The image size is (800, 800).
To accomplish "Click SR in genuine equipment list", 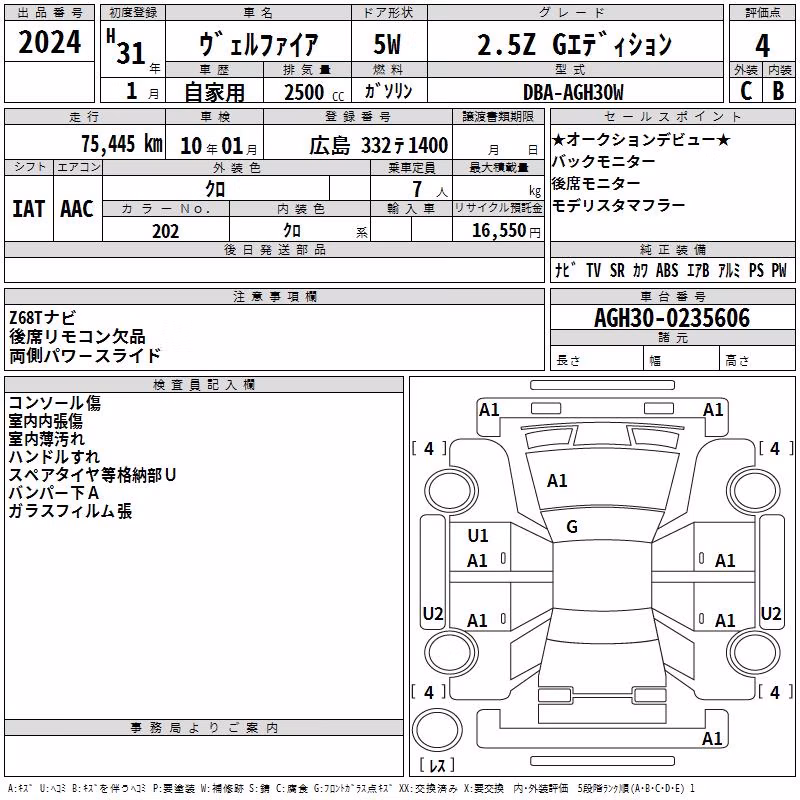I will [x=617, y=270].
